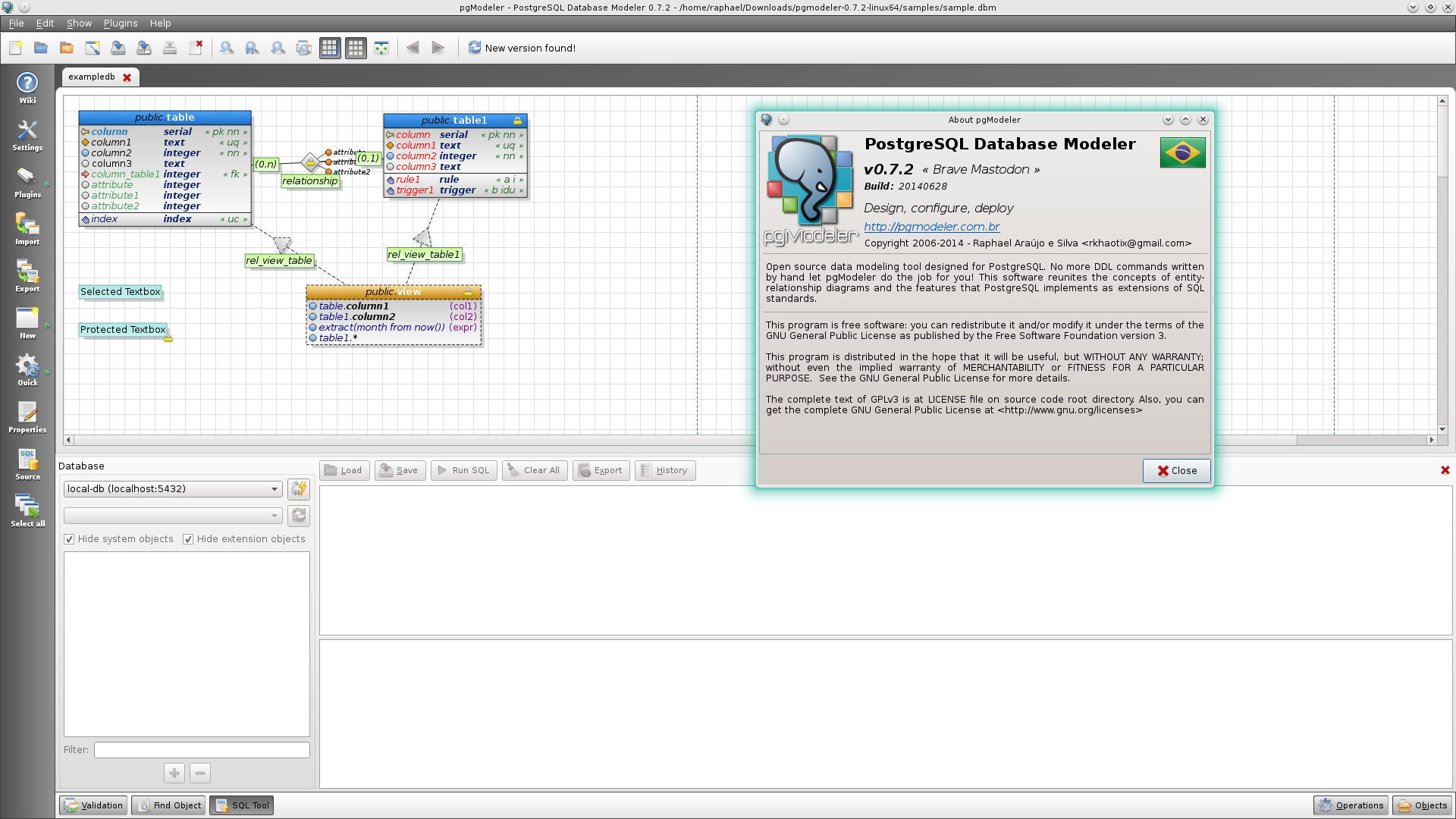Open the Show menu
Screen dimensions: 1456x819
pyautogui.click(x=79, y=24)
